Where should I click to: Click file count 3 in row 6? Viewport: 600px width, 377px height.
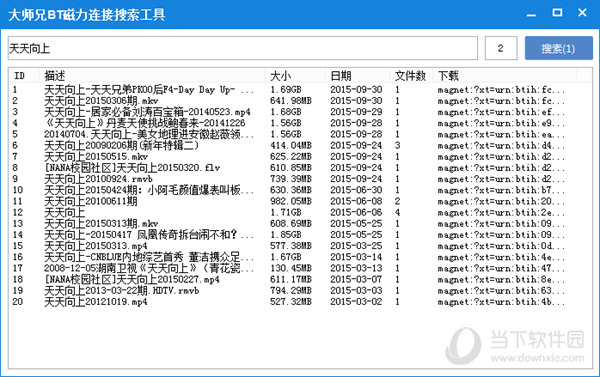[x=398, y=145]
